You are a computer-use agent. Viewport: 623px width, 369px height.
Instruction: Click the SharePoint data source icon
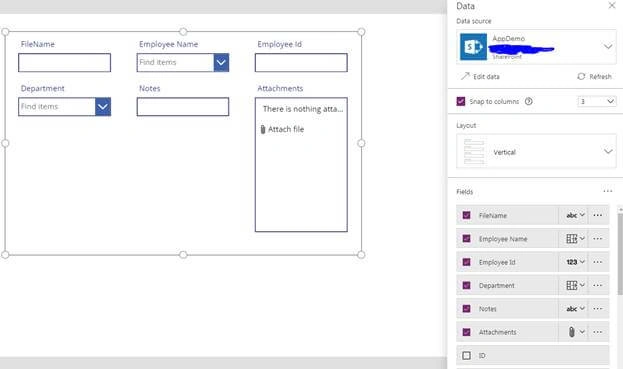pos(473,47)
